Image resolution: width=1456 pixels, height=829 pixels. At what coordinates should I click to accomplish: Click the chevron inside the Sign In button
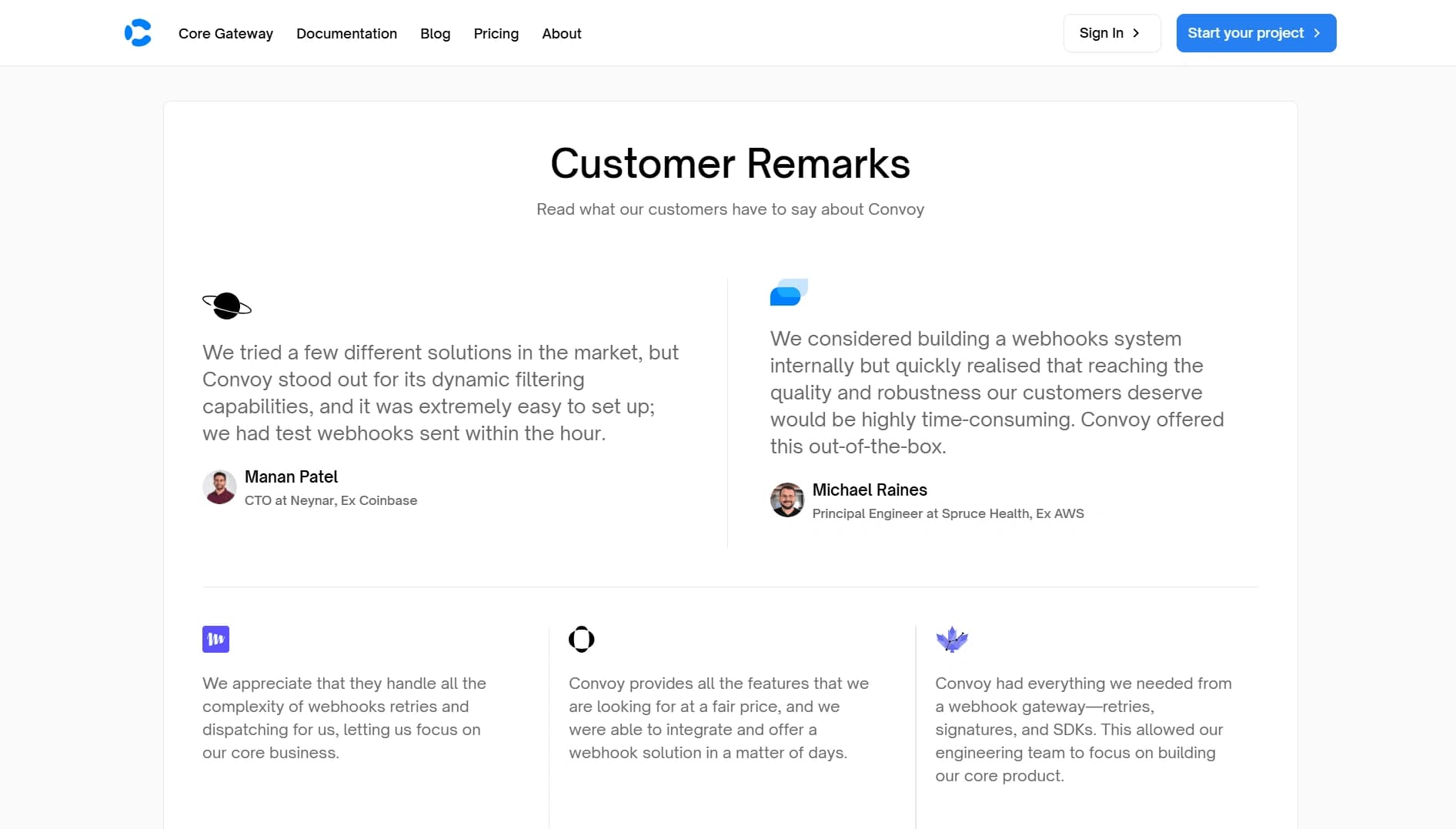[1136, 33]
